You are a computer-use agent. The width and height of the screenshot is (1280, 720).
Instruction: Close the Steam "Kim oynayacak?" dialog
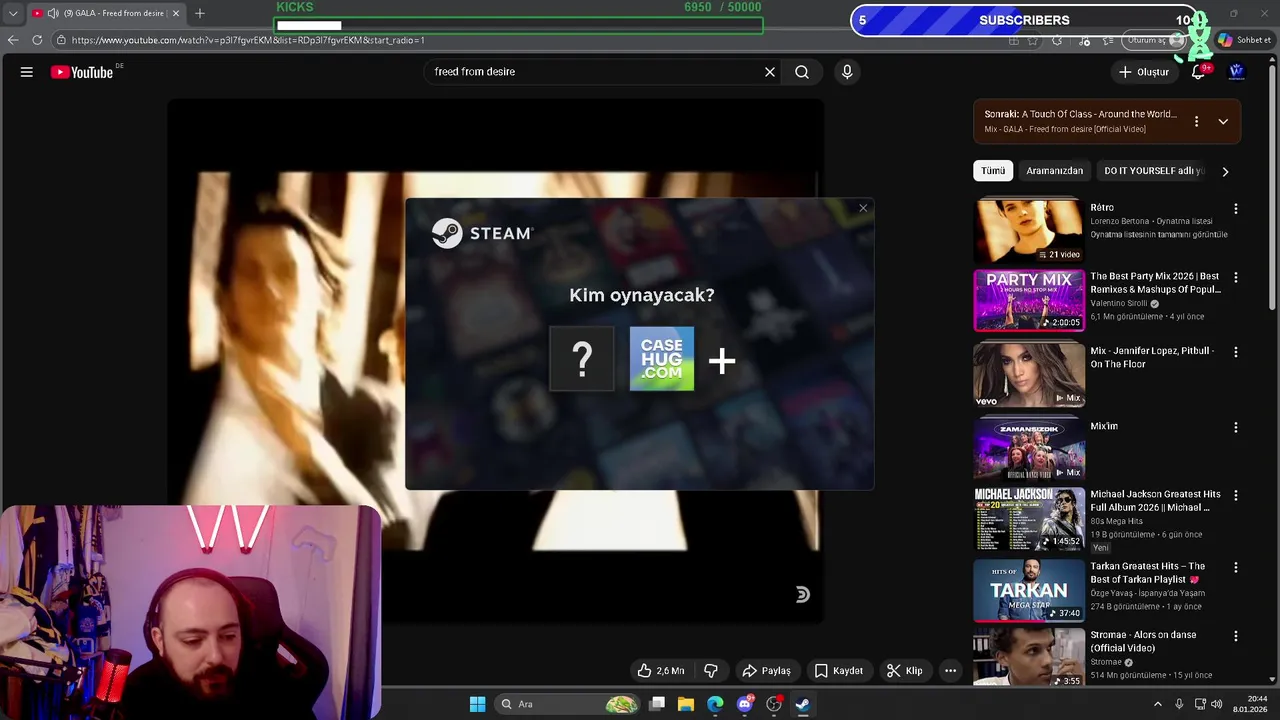863,208
